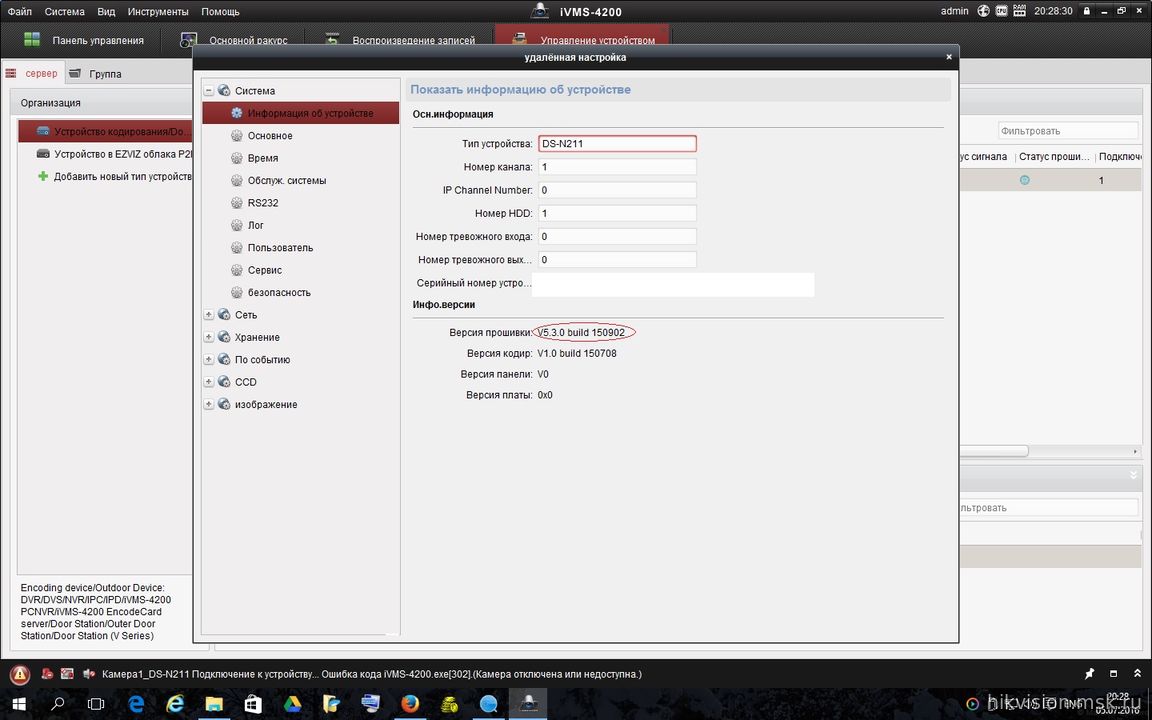Open Обслуж. системы item

(287, 181)
